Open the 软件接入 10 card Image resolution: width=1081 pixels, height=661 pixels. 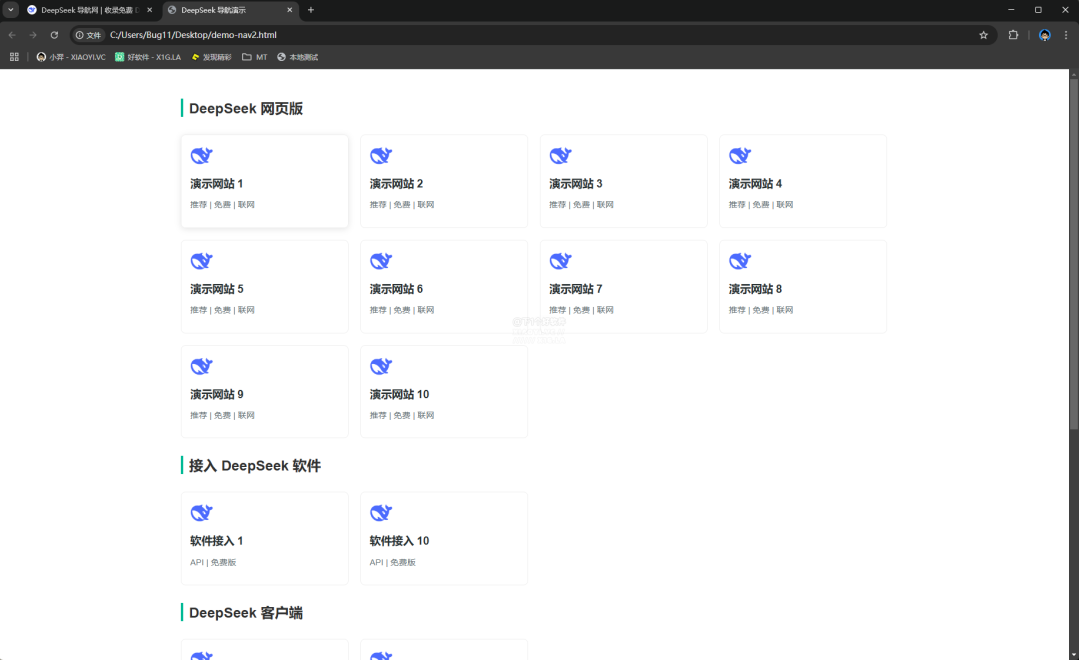443,538
